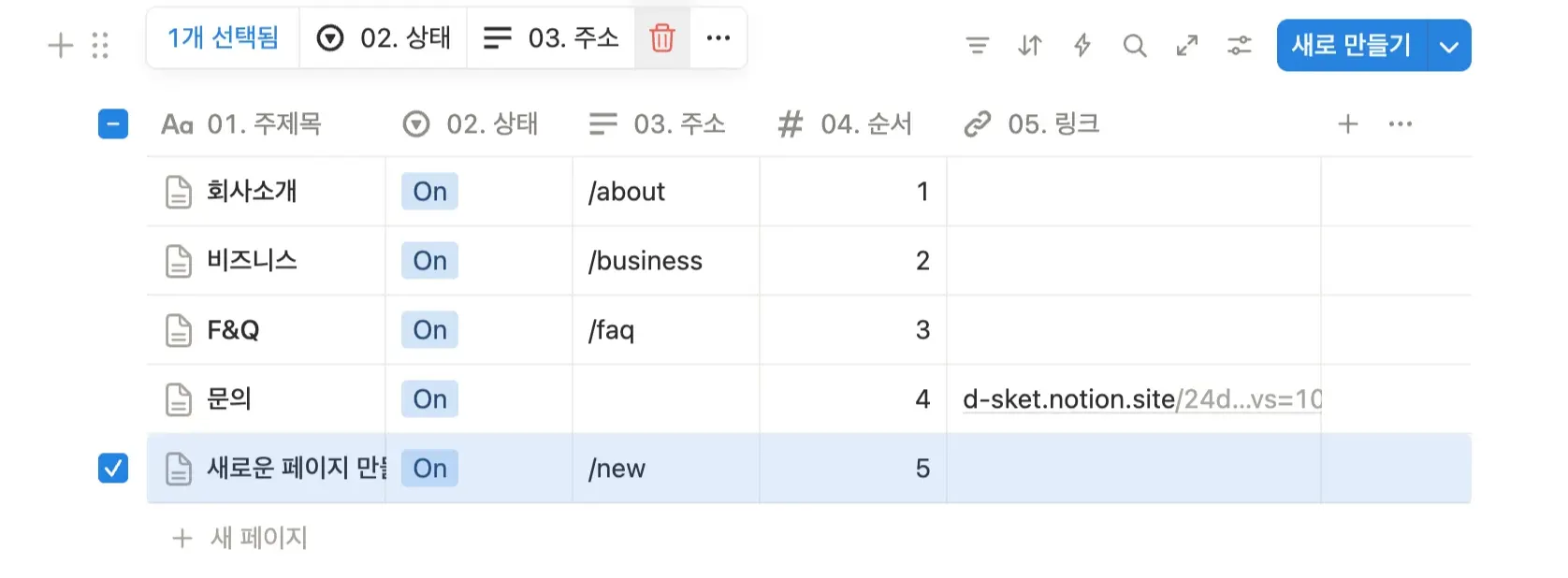Open view settings sliders icon
1568x578 pixels.
pos(1239,45)
